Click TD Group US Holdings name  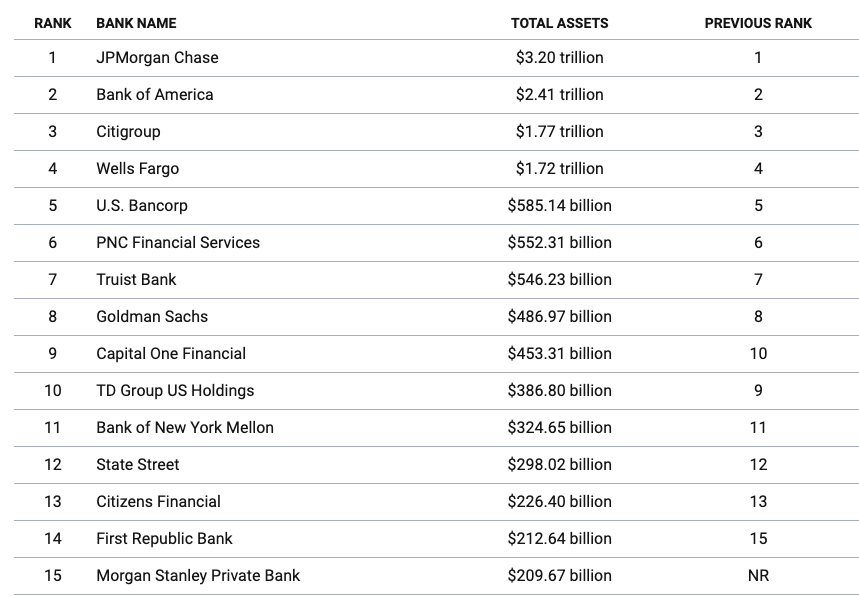tap(175, 391)
